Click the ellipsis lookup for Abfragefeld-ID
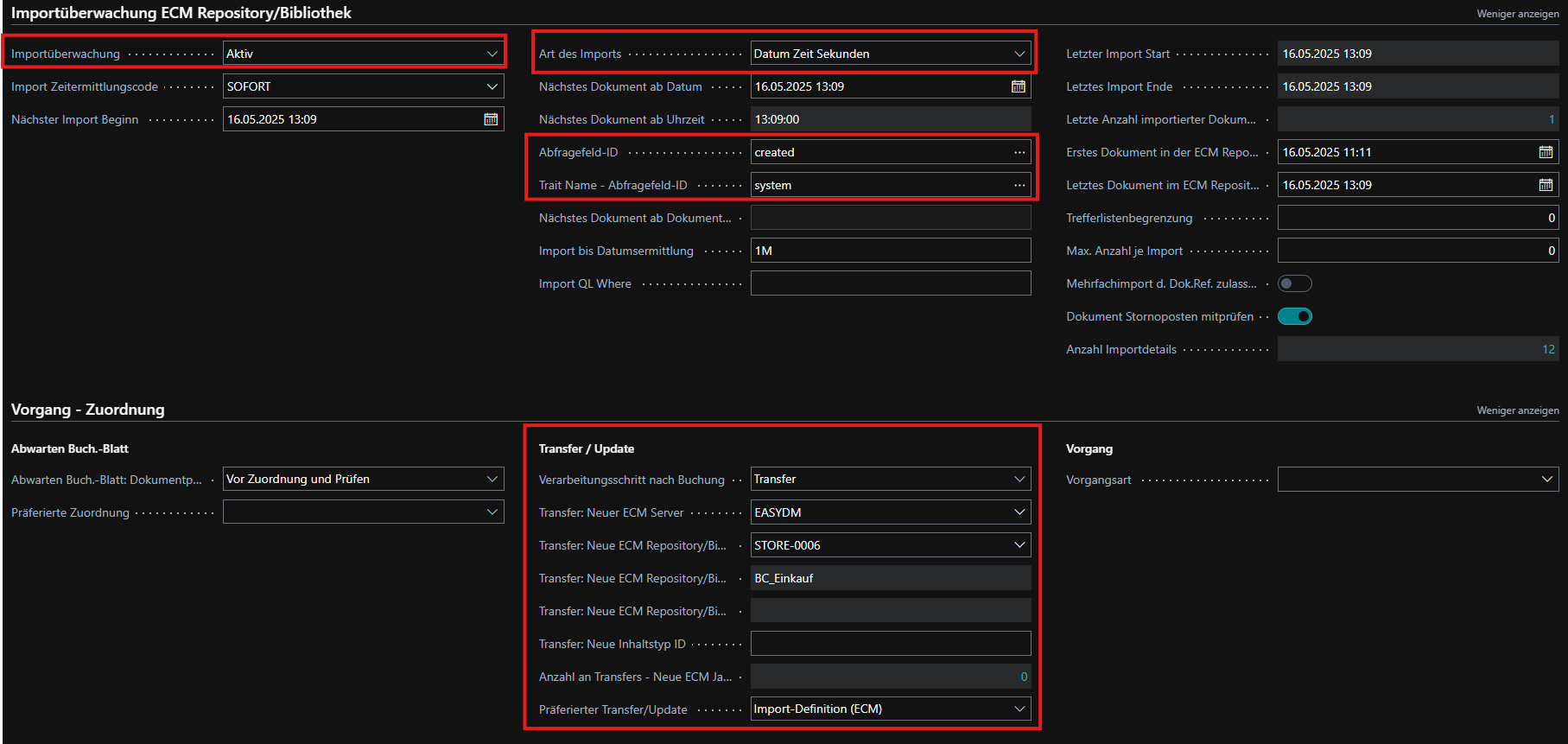1568x744 pixels. (x=1019, y=152)
